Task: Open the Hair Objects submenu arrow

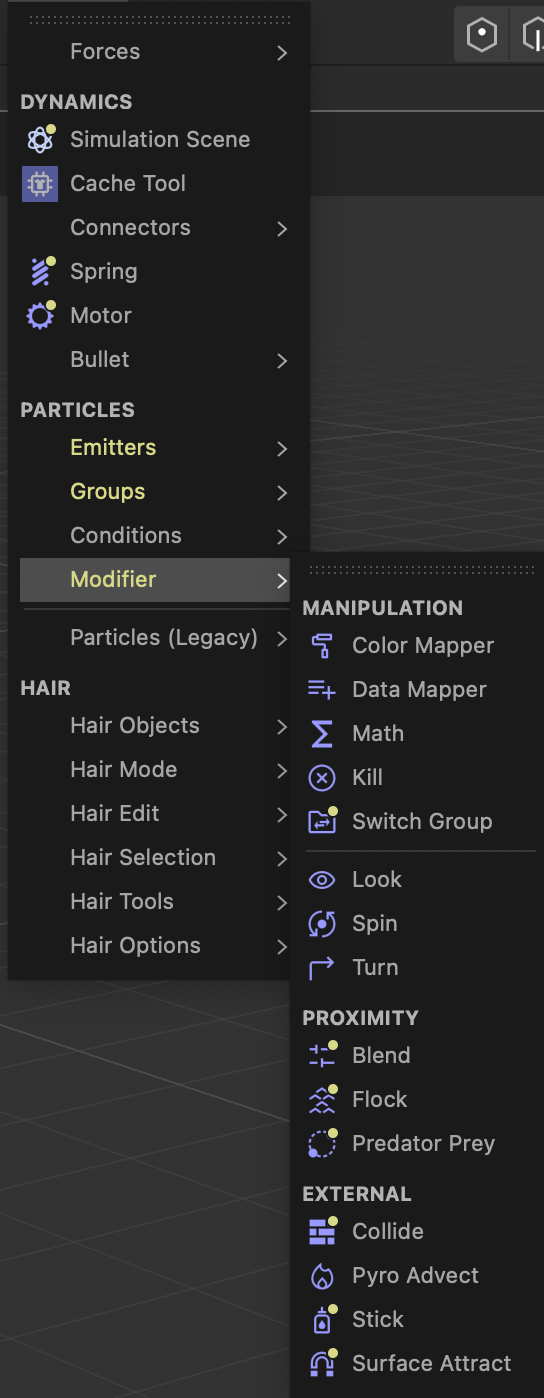Action: click(x=282, y=726)
